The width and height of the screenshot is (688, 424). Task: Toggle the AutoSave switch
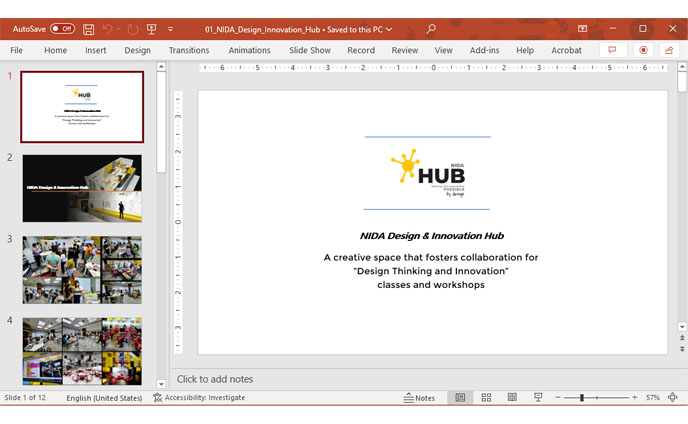point(62,29)
